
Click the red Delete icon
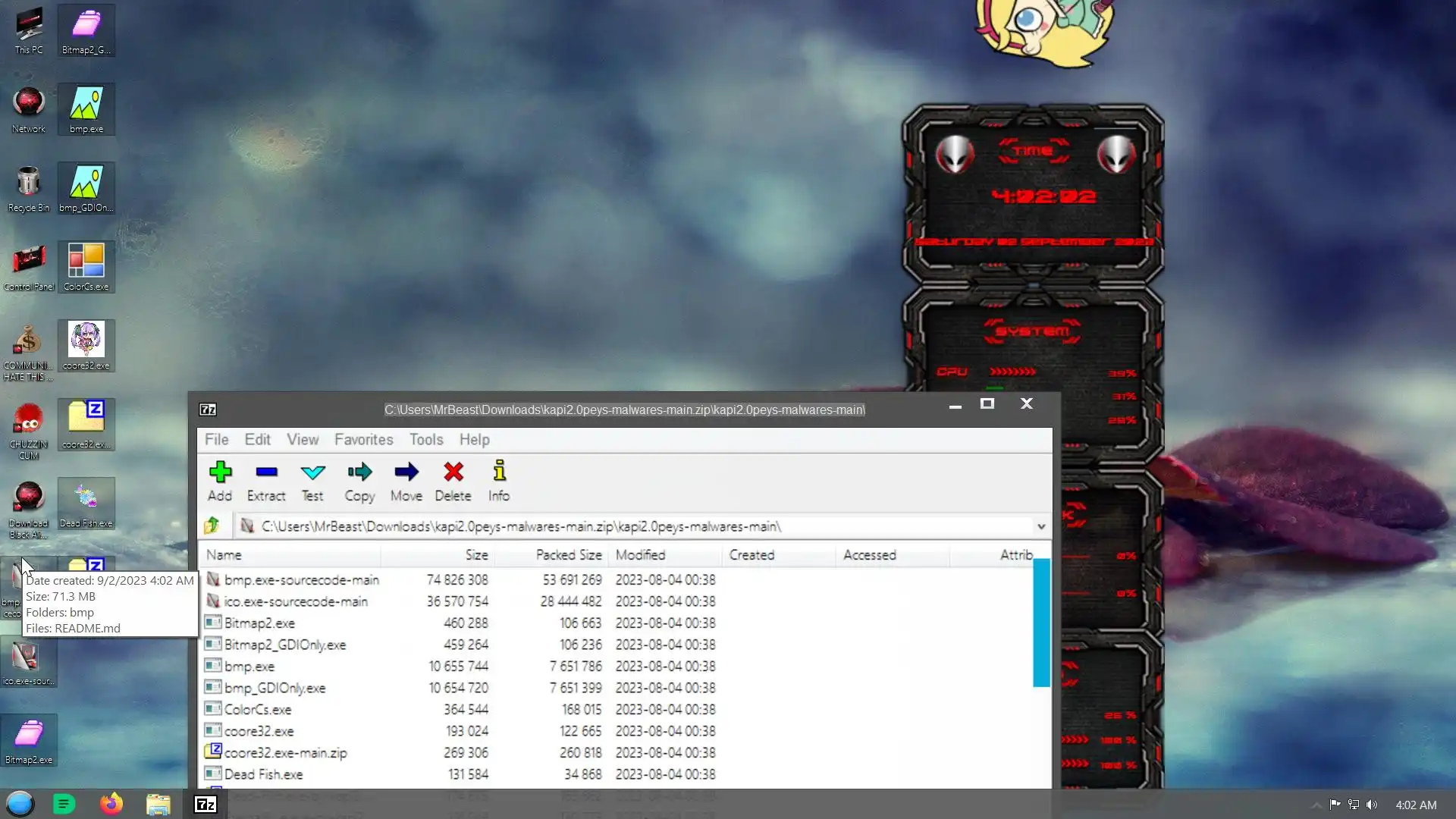coord(453,472)
